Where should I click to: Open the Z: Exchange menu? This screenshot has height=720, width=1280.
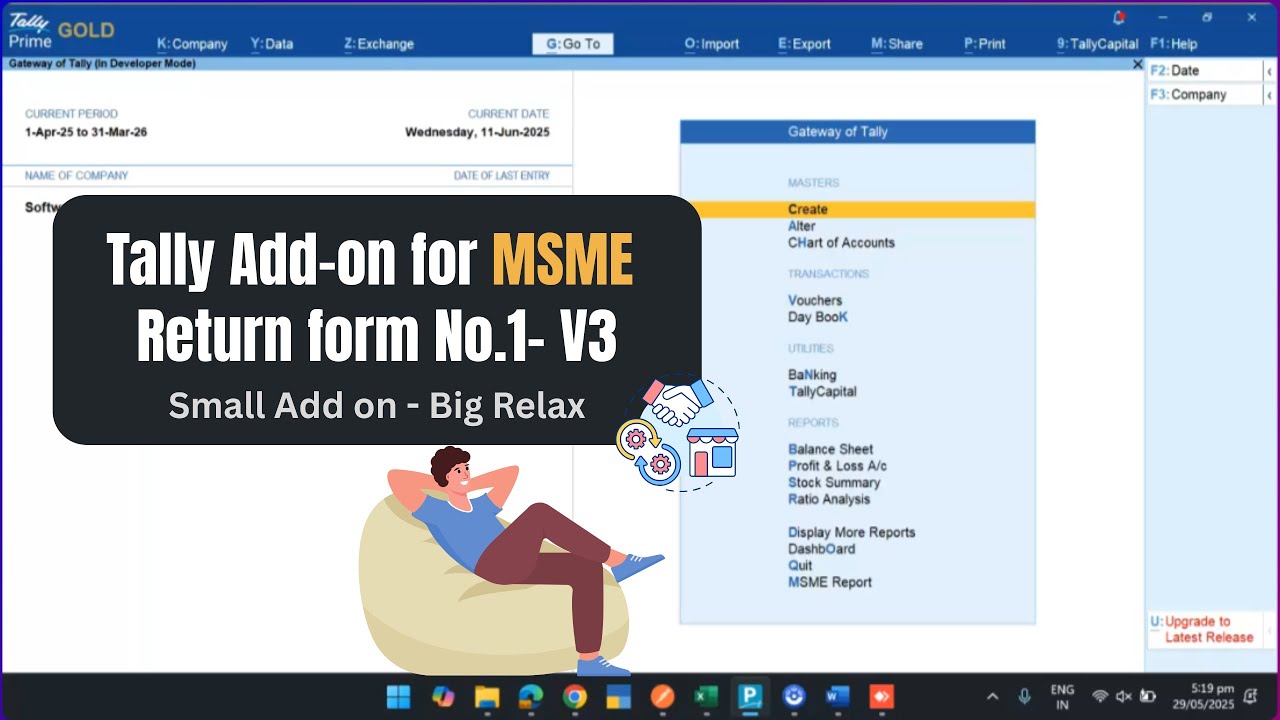pos(379,44)
